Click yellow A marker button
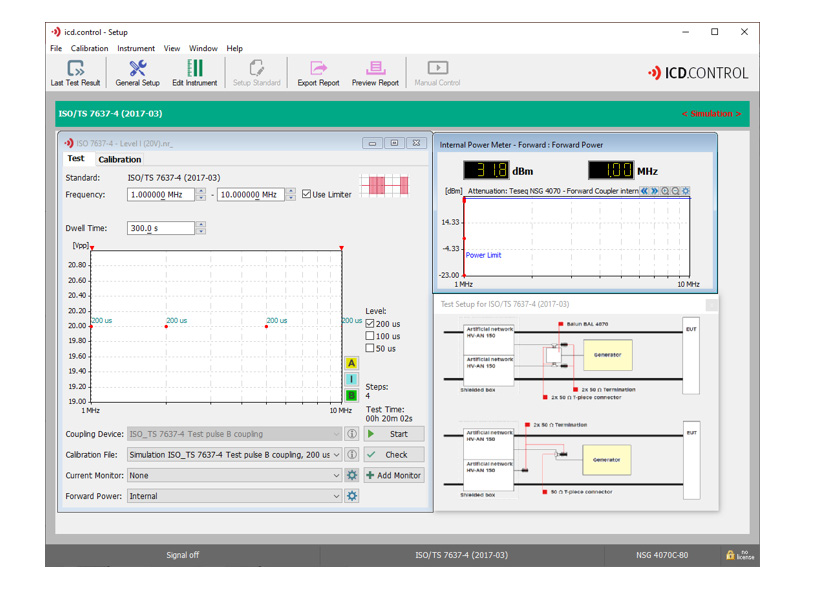The image size is (814, 597). pos(351,363)
